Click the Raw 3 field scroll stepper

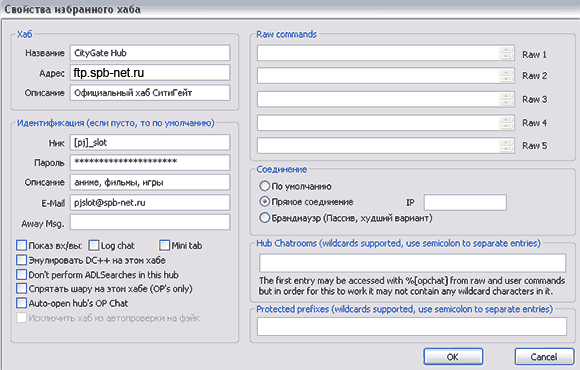click(506, 99)
